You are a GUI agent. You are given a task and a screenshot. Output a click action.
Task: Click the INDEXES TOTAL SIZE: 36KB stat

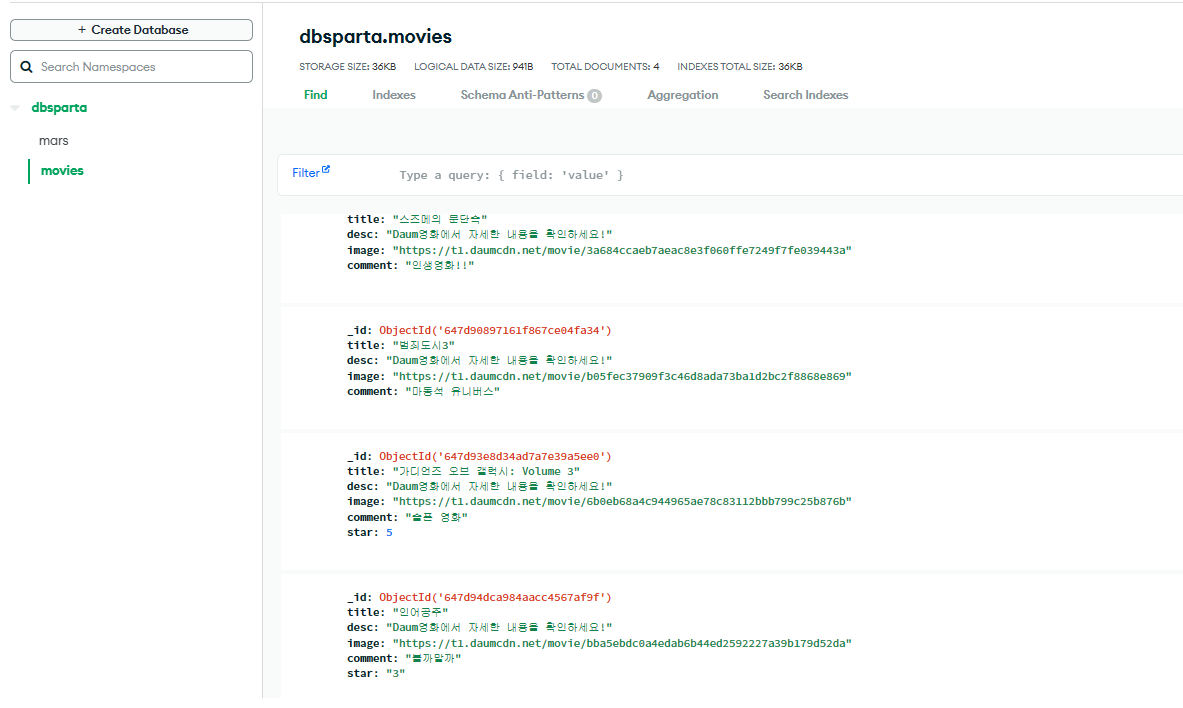tap(740, 66)
